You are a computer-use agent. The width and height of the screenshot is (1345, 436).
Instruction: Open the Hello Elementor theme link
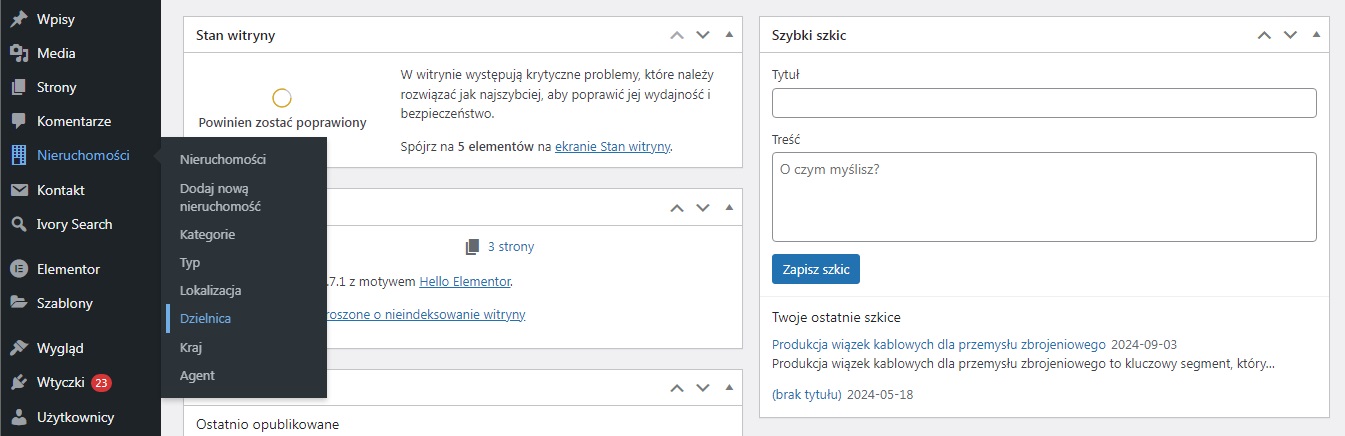(464, 282)
